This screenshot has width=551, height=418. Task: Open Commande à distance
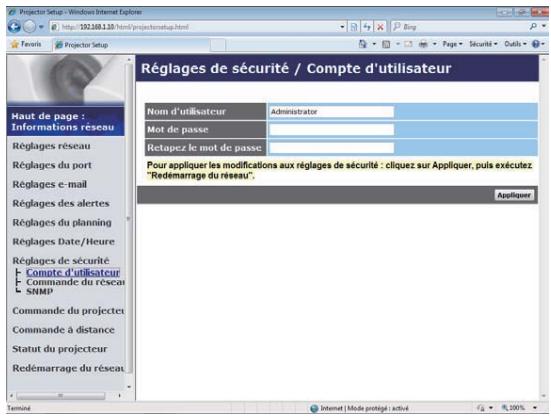coord(64,330)
